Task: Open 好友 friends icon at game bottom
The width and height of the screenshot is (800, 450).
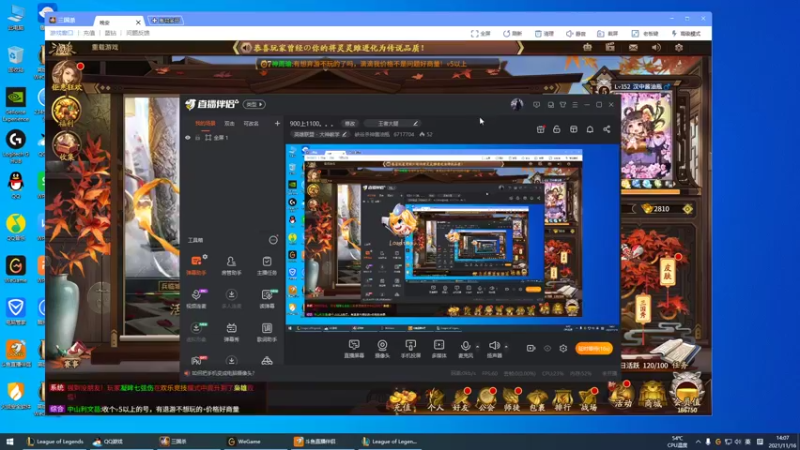Action: (x=461, y=400)
